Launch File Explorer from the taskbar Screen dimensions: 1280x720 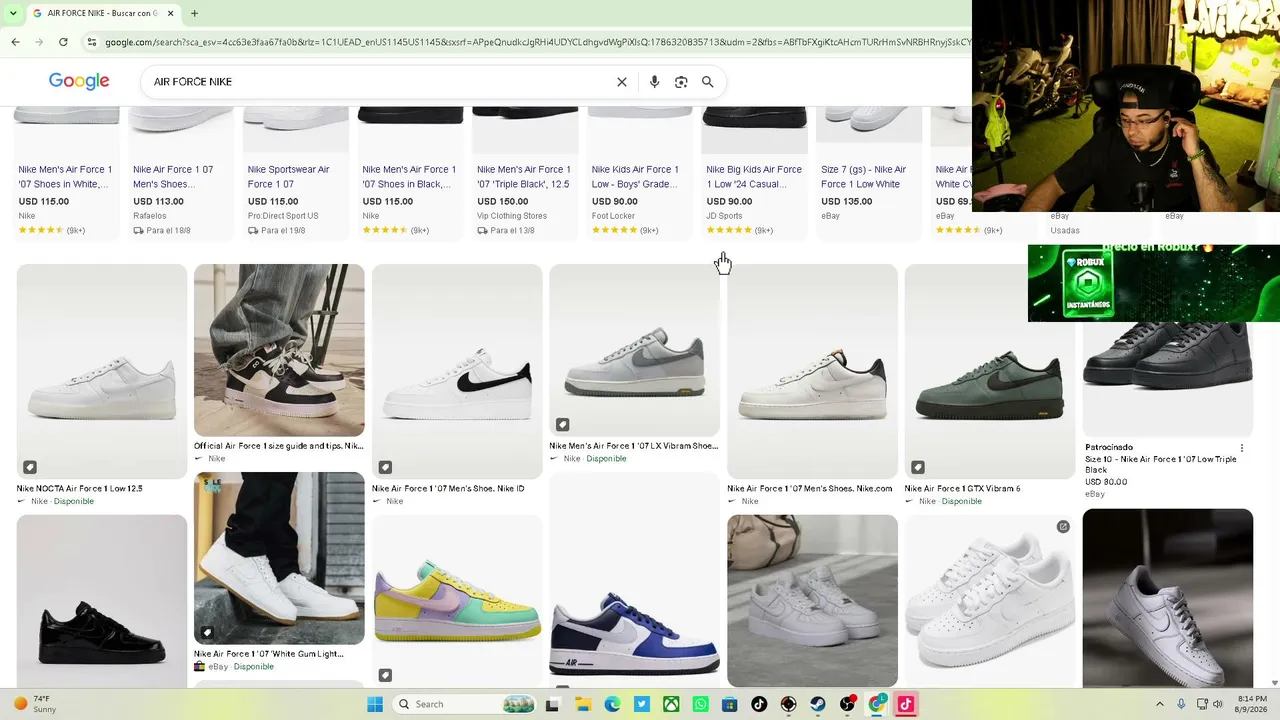click(x=582, y=704)
